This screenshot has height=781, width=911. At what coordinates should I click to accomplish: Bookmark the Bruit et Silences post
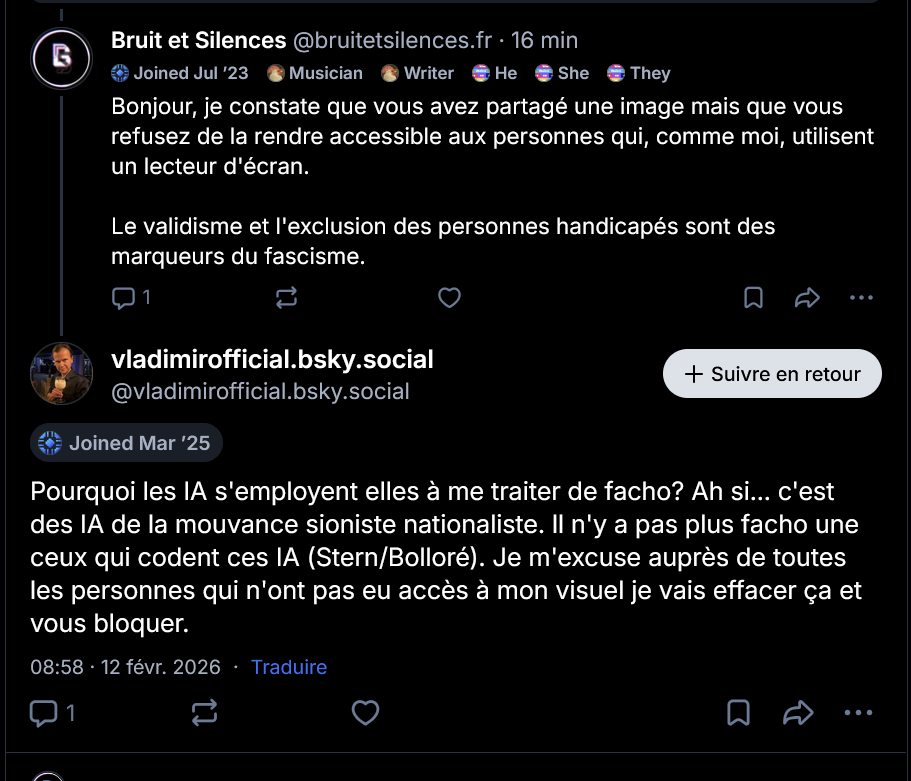click(754, 297)
